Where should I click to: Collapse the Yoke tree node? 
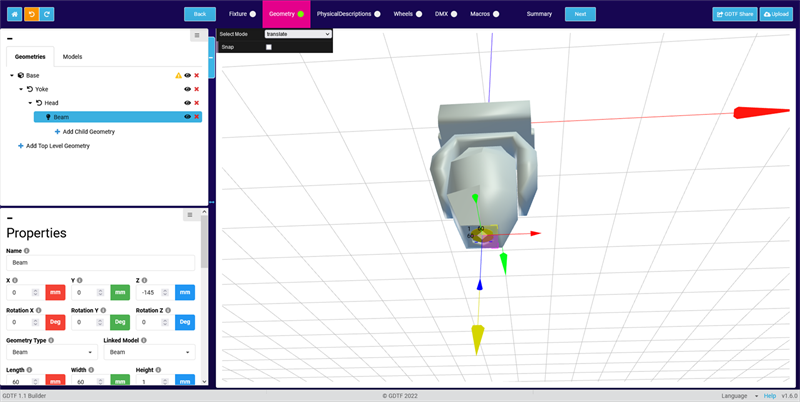point(21,89)
